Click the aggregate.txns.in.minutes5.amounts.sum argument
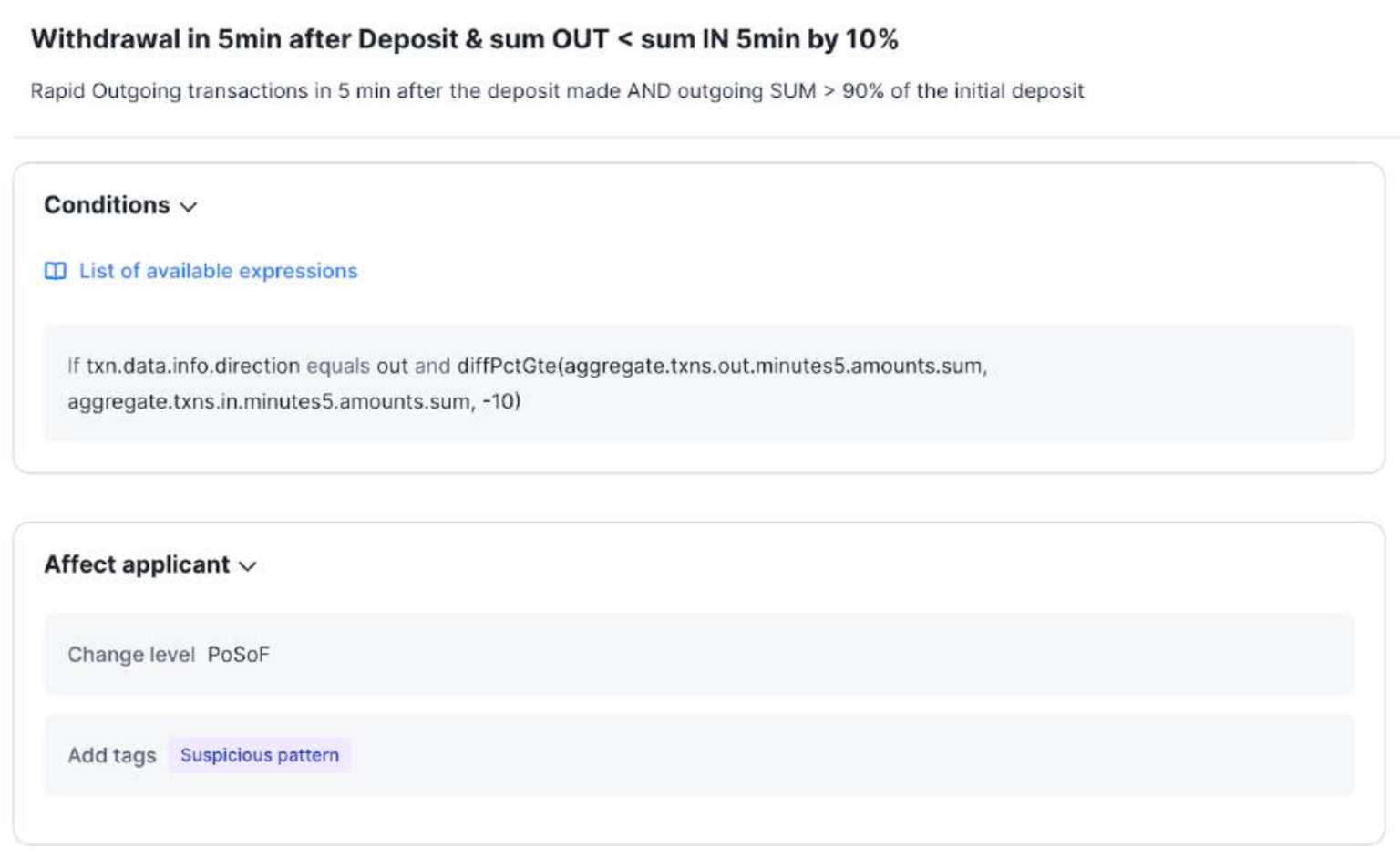 coord(269,401)
